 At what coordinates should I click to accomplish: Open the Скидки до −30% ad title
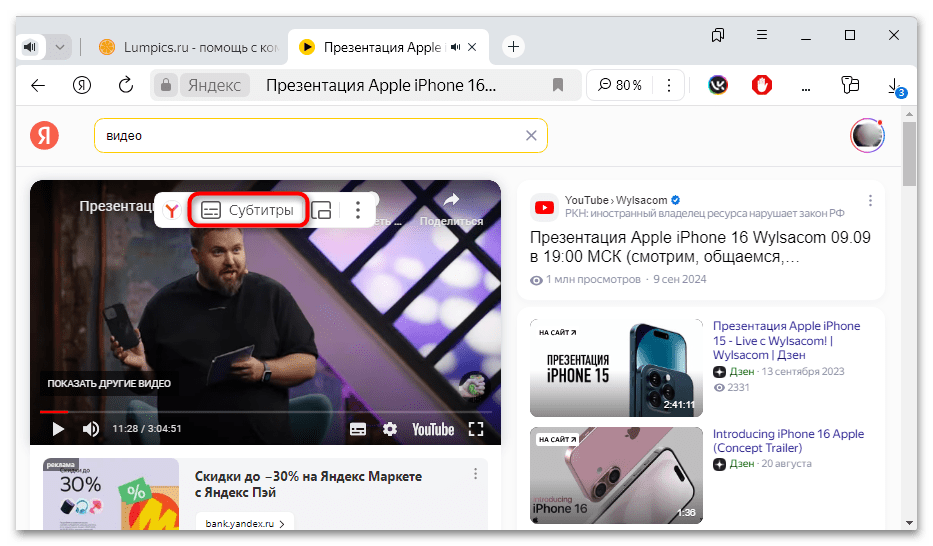(x=308, y=484)
